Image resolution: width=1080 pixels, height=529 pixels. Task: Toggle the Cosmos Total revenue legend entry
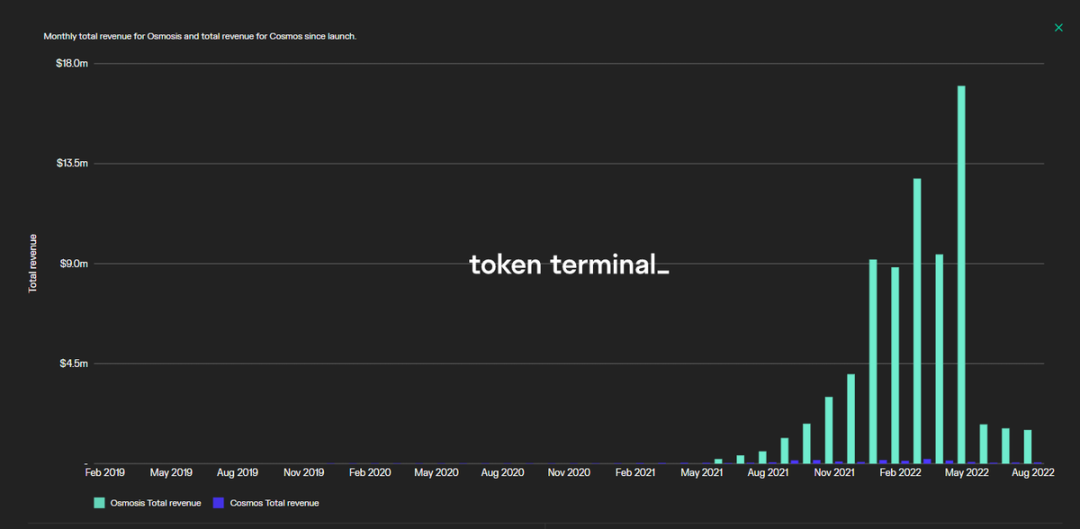(266, 503)
